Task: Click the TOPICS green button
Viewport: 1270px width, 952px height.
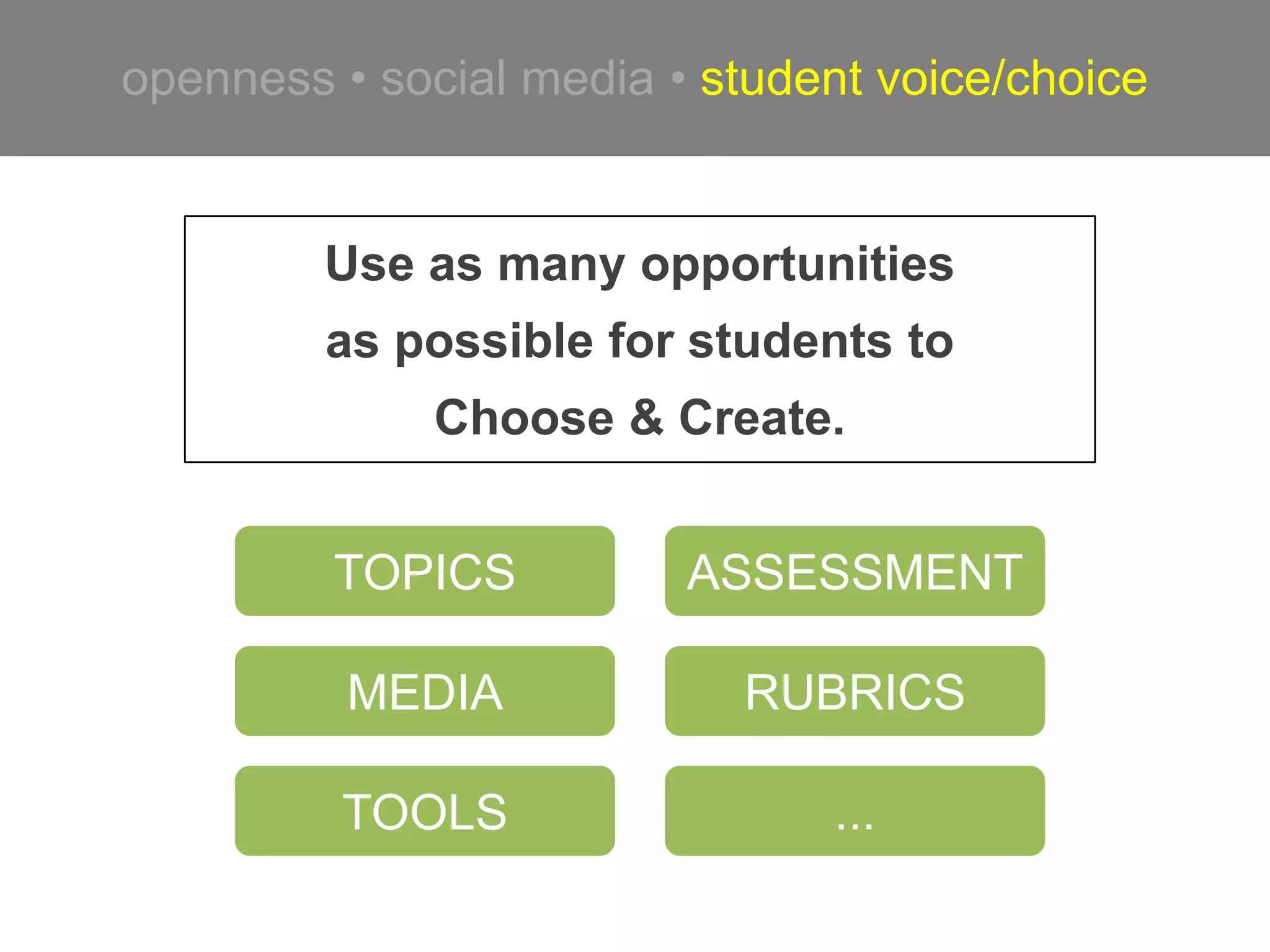Action: [x=425, y=571]
